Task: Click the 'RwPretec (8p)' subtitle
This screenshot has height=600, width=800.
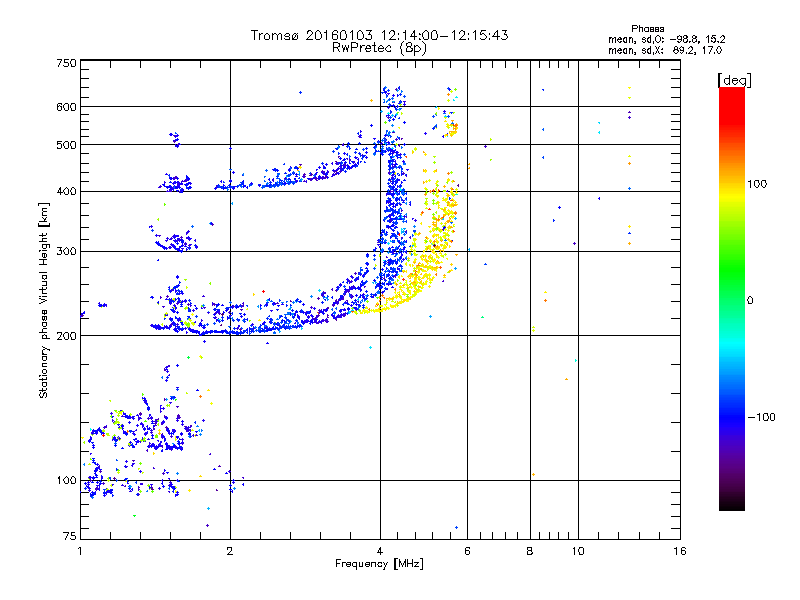Action: (x=379, y=48)
